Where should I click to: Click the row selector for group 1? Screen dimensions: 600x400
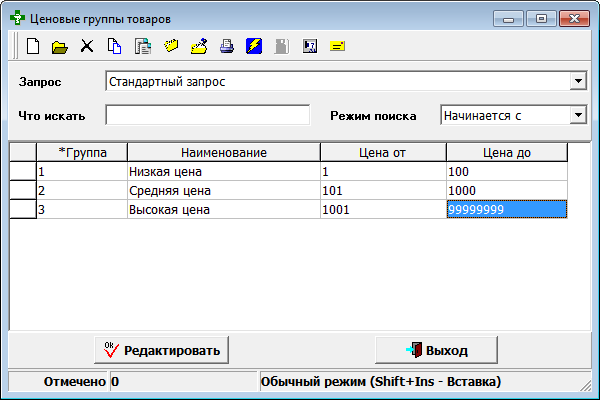pos(23,171)
